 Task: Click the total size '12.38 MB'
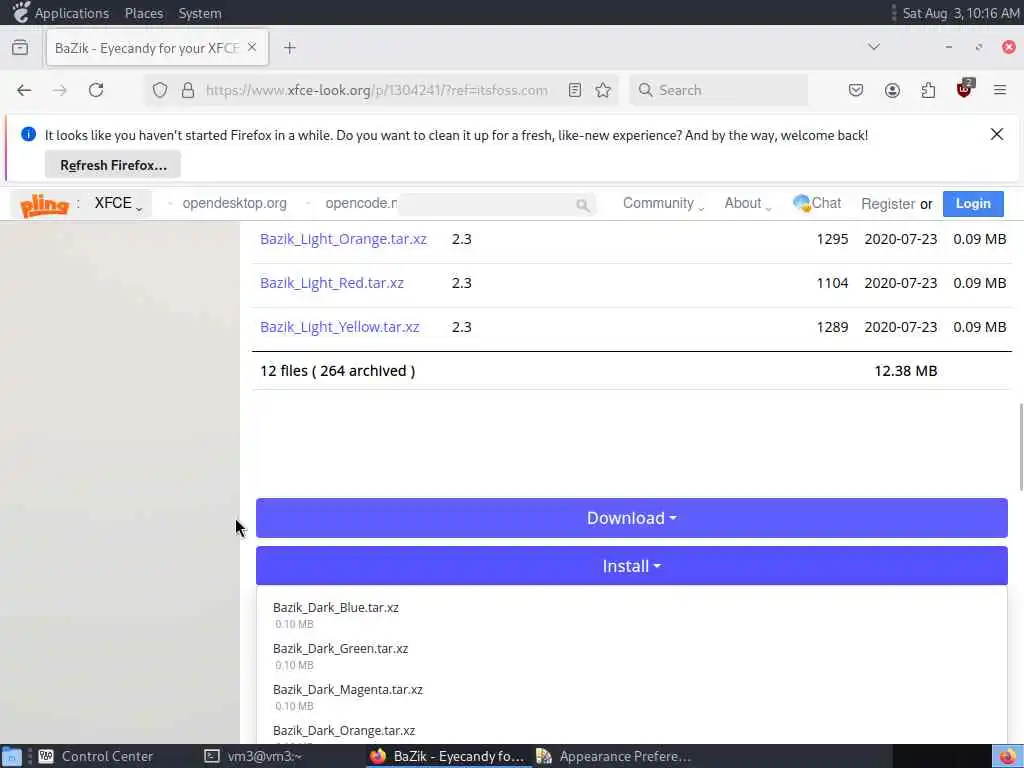point(906,371)
